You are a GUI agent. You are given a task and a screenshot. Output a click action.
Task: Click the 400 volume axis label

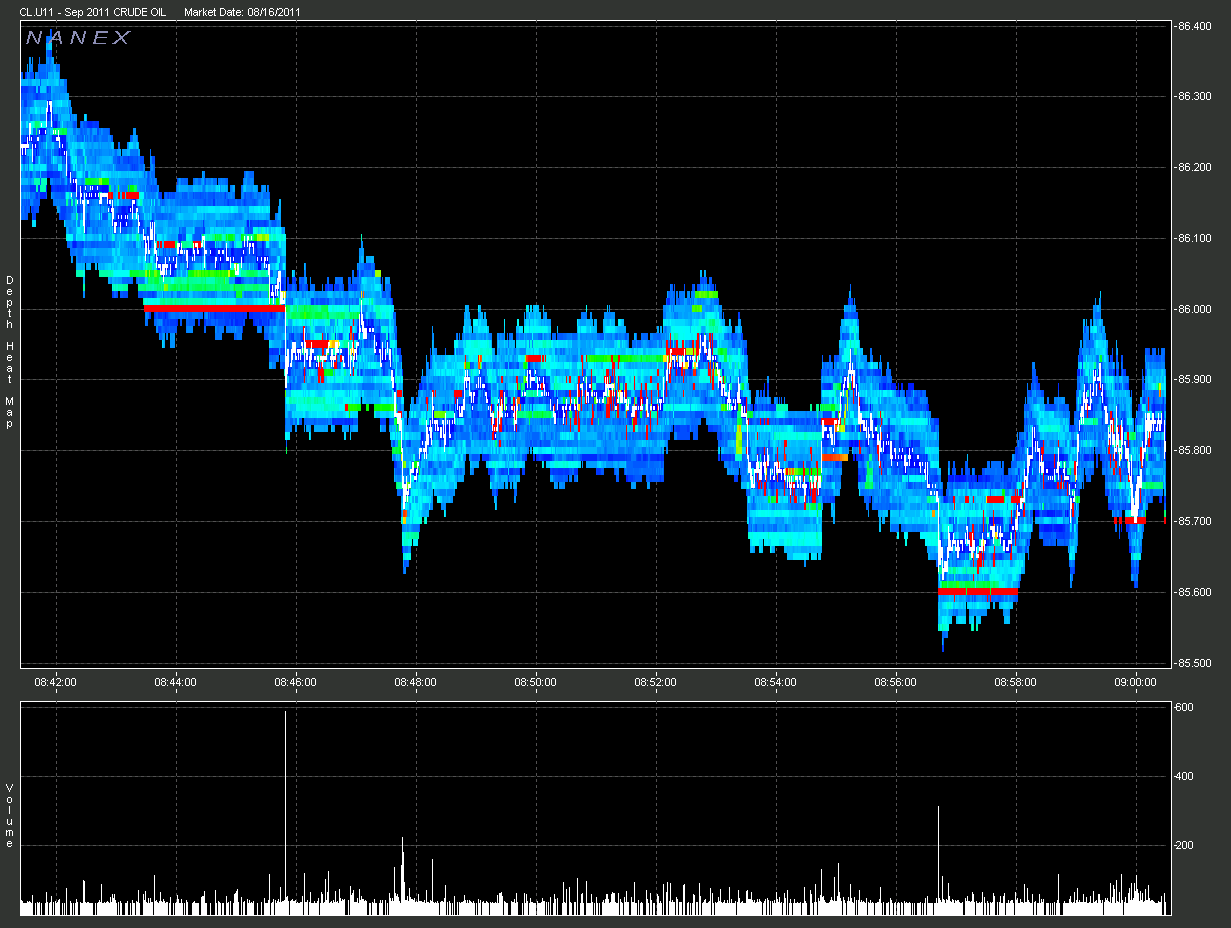(1184, 776)
